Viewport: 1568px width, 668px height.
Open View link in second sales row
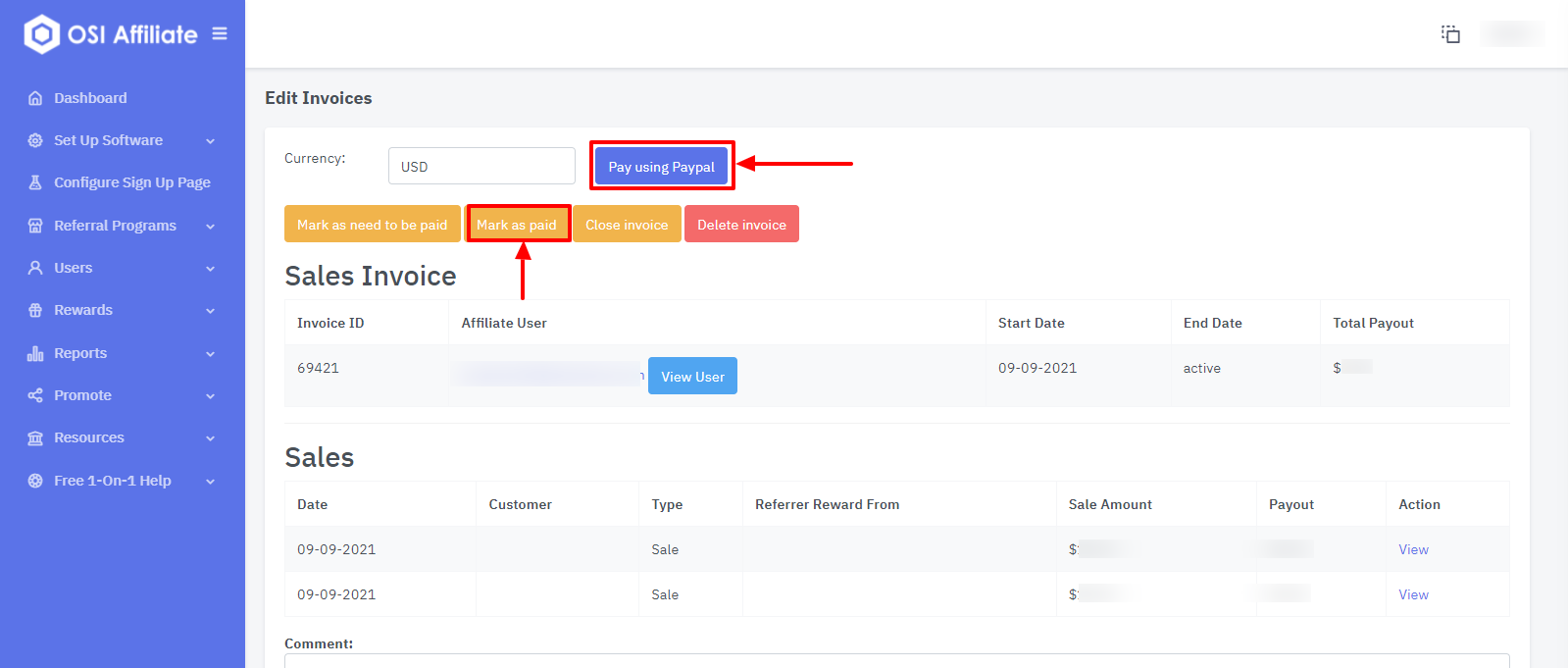(1413, 594)
